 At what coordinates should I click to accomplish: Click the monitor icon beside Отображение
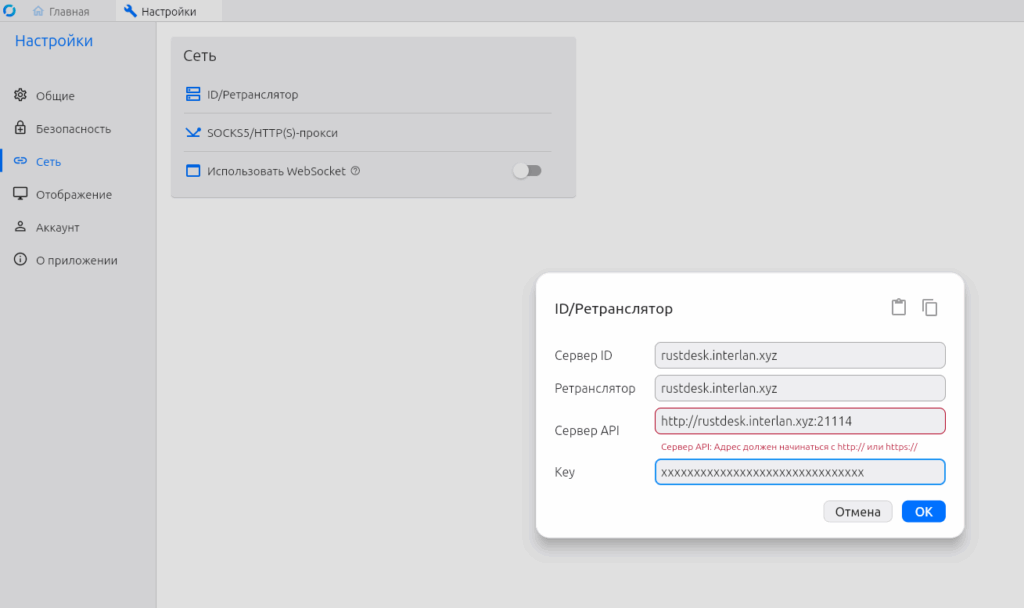click(20, 194)
